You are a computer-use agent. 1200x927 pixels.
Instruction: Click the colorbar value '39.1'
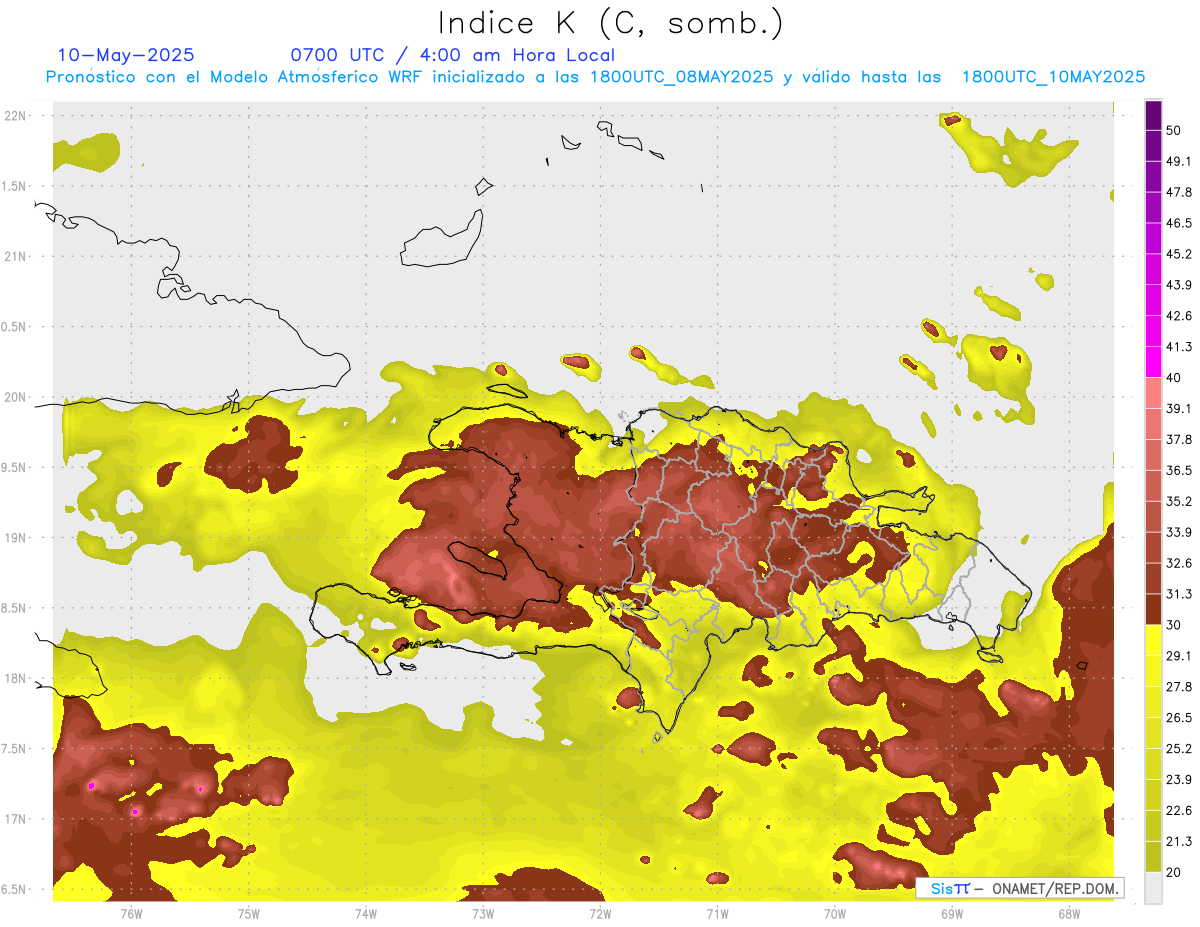(1178, 409)
